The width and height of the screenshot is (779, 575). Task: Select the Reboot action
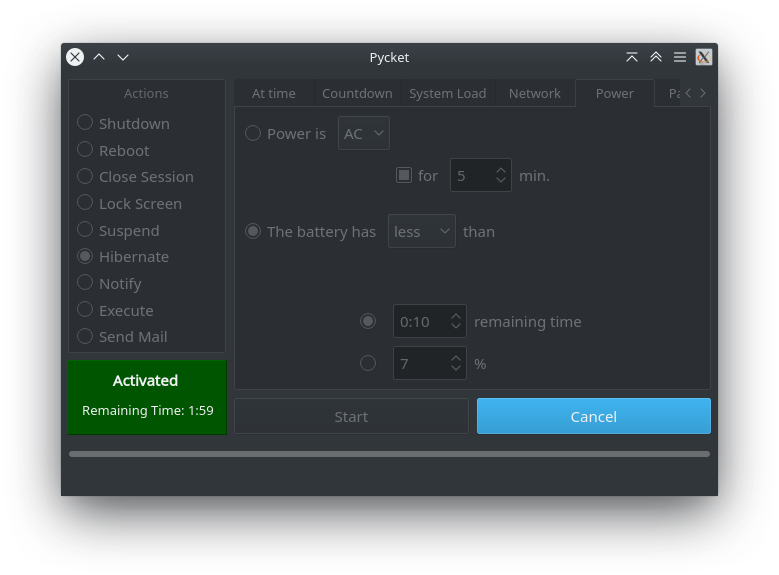pos(113,150)
